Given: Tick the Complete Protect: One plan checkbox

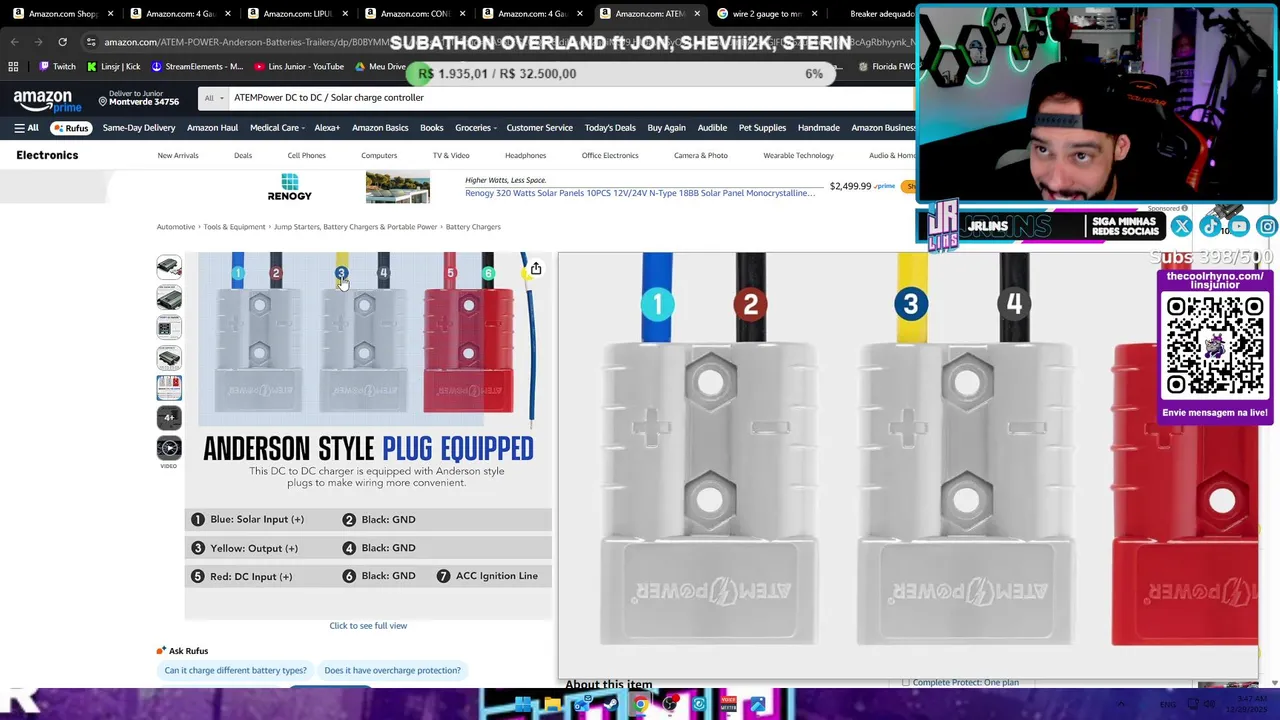Looking at the screenshot, I should point(906,683).
